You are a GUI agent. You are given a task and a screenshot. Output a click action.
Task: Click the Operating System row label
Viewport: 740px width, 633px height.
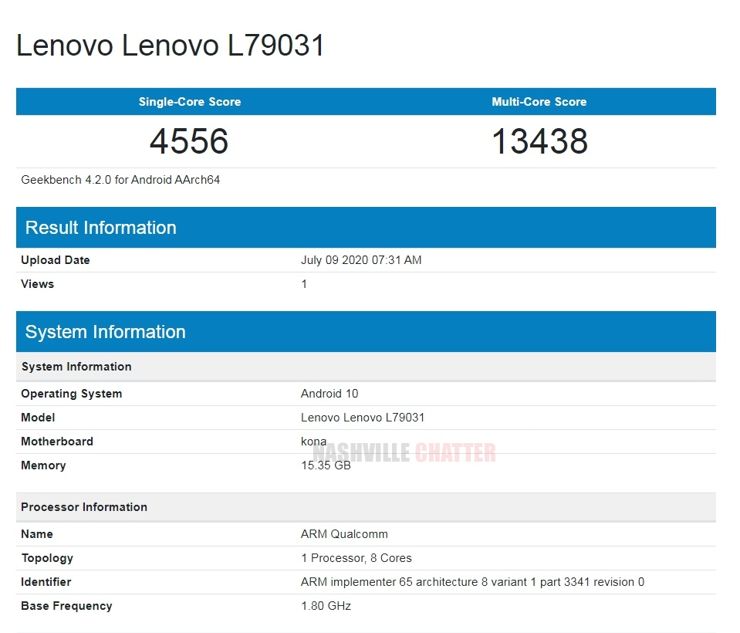71,394
